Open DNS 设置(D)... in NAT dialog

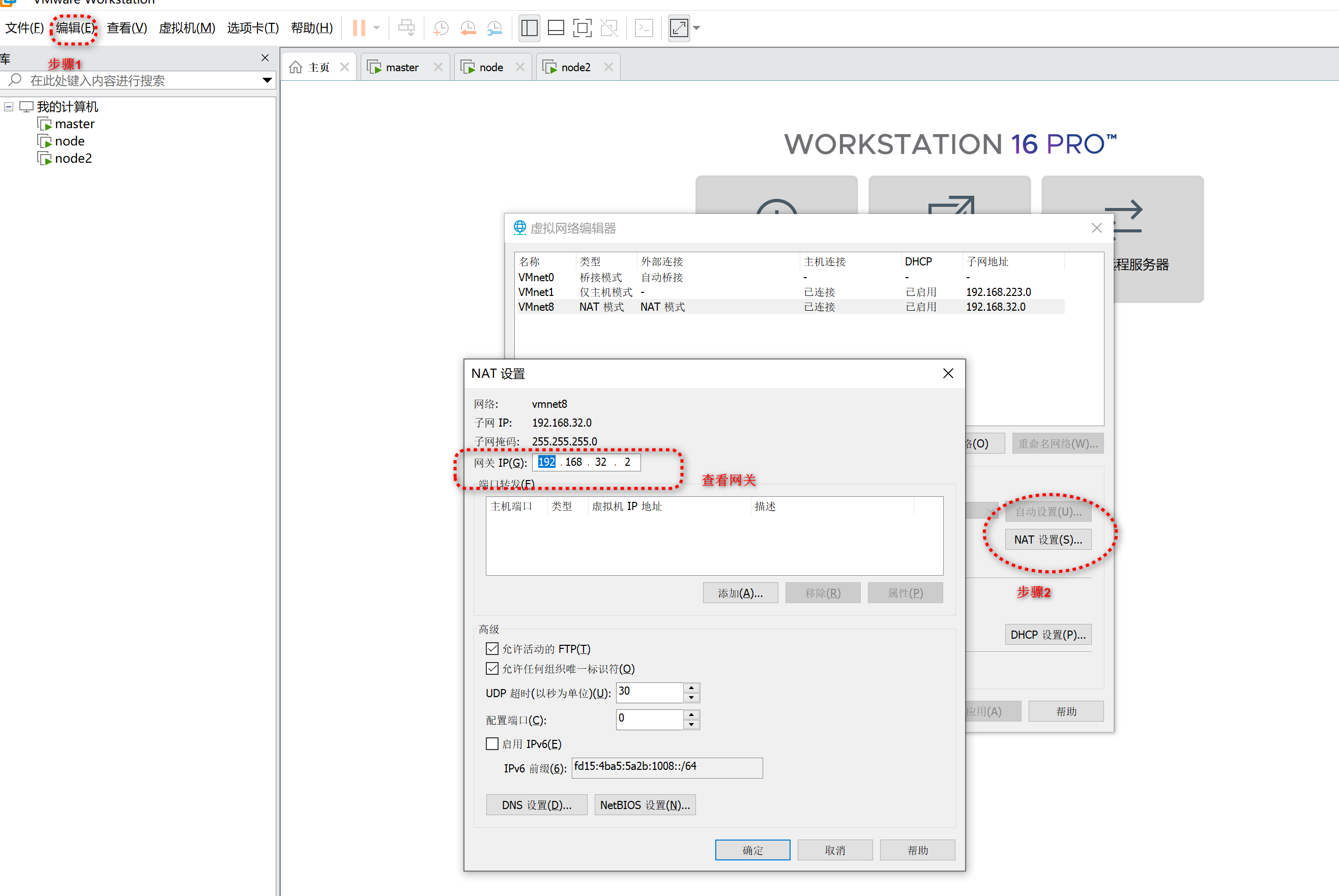(536, 805)
